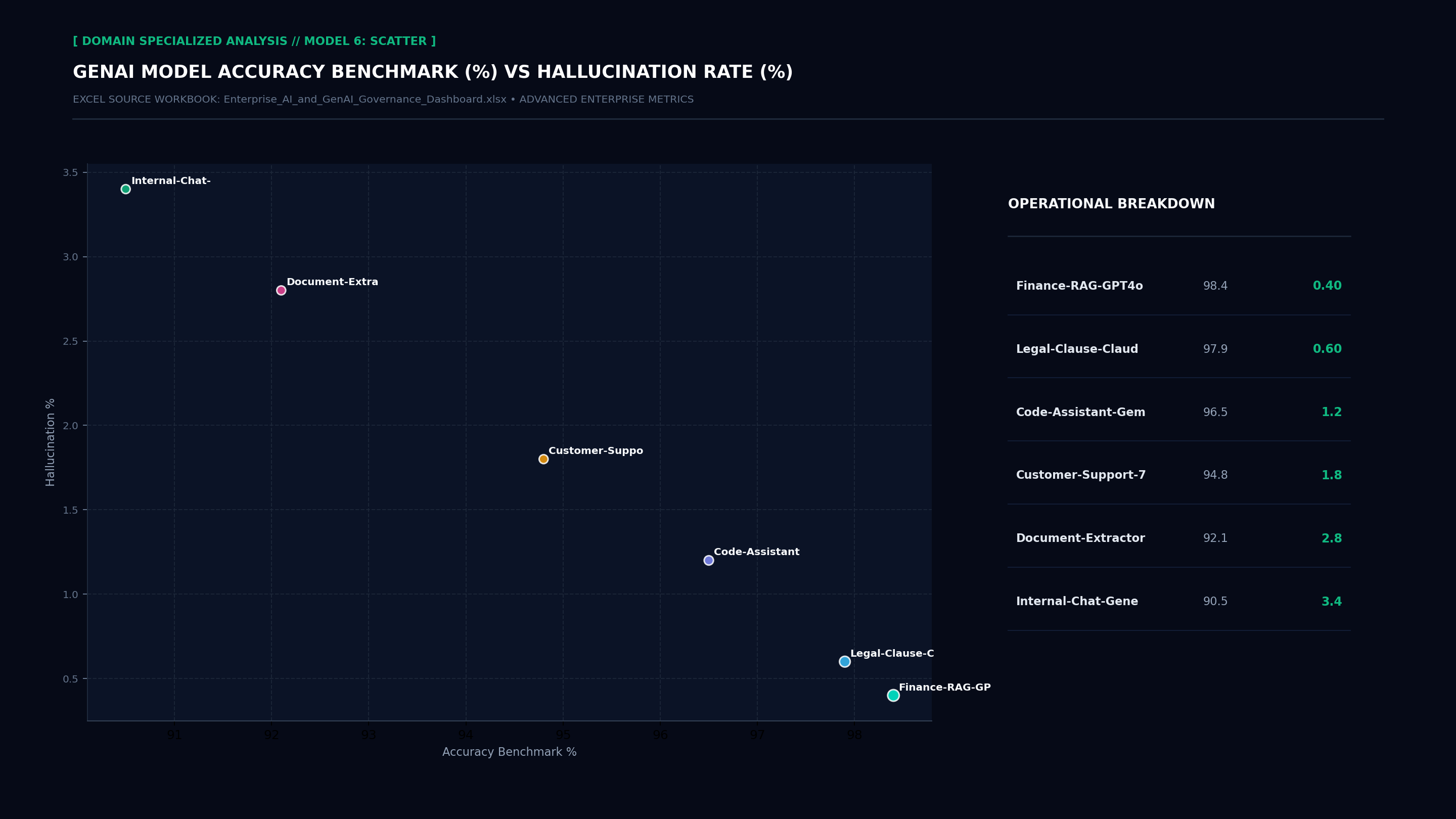Screen dimensions: 1456x819
Task: Click the Accuracy Benchmark % axis title
Action: (509, 752)
